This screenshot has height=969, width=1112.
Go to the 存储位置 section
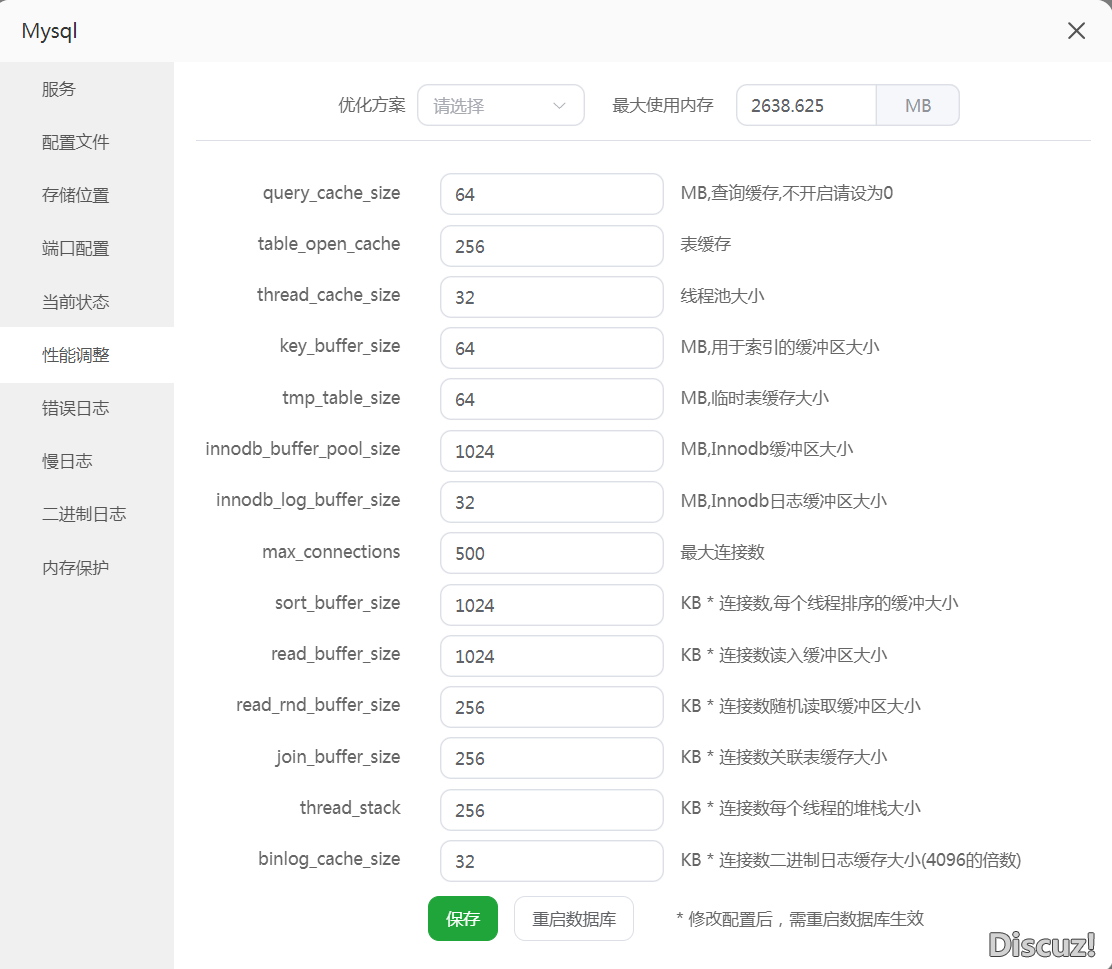click(x=76, y=195)
